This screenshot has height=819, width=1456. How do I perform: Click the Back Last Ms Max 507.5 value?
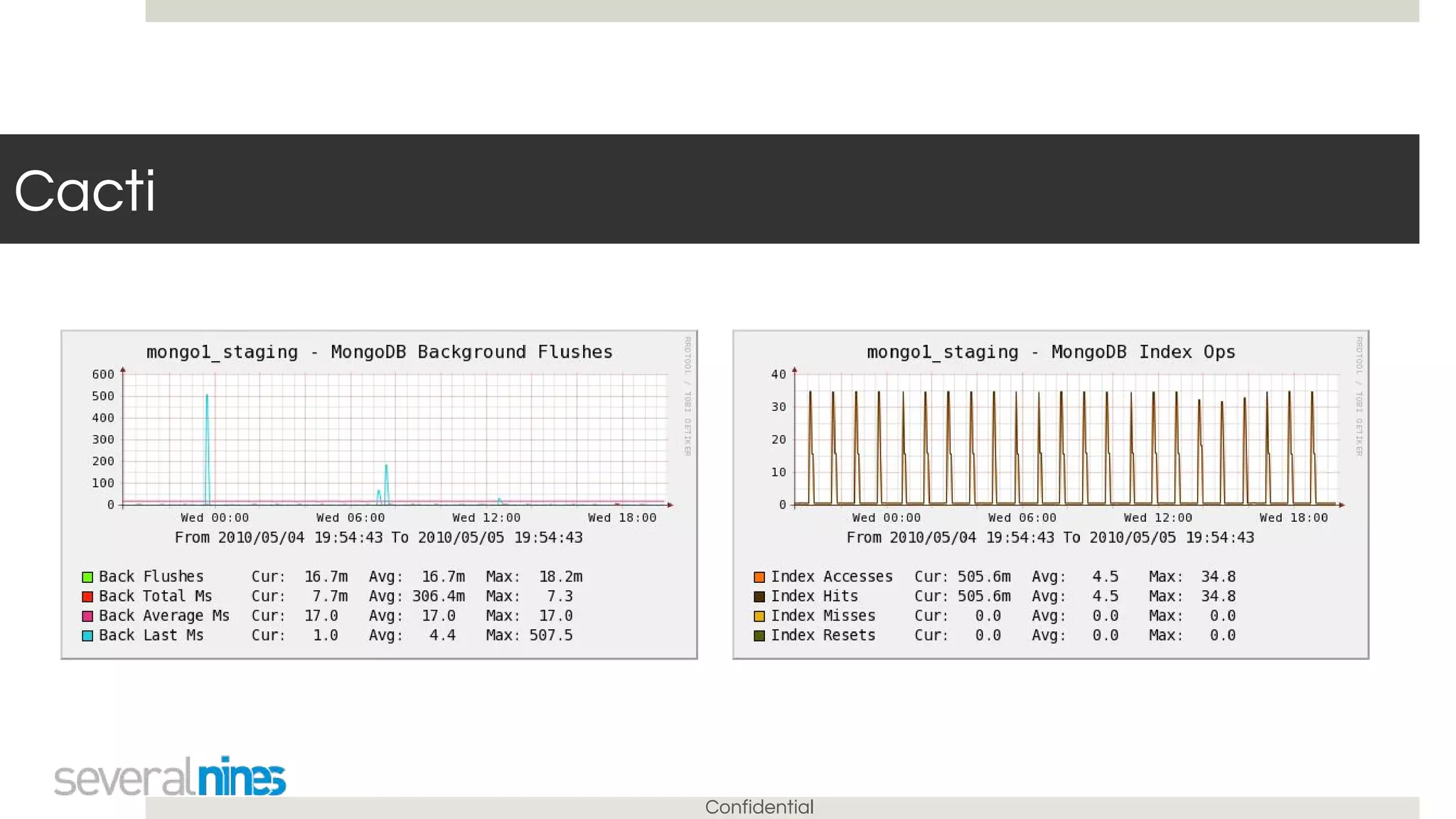(x=550, y=636)
